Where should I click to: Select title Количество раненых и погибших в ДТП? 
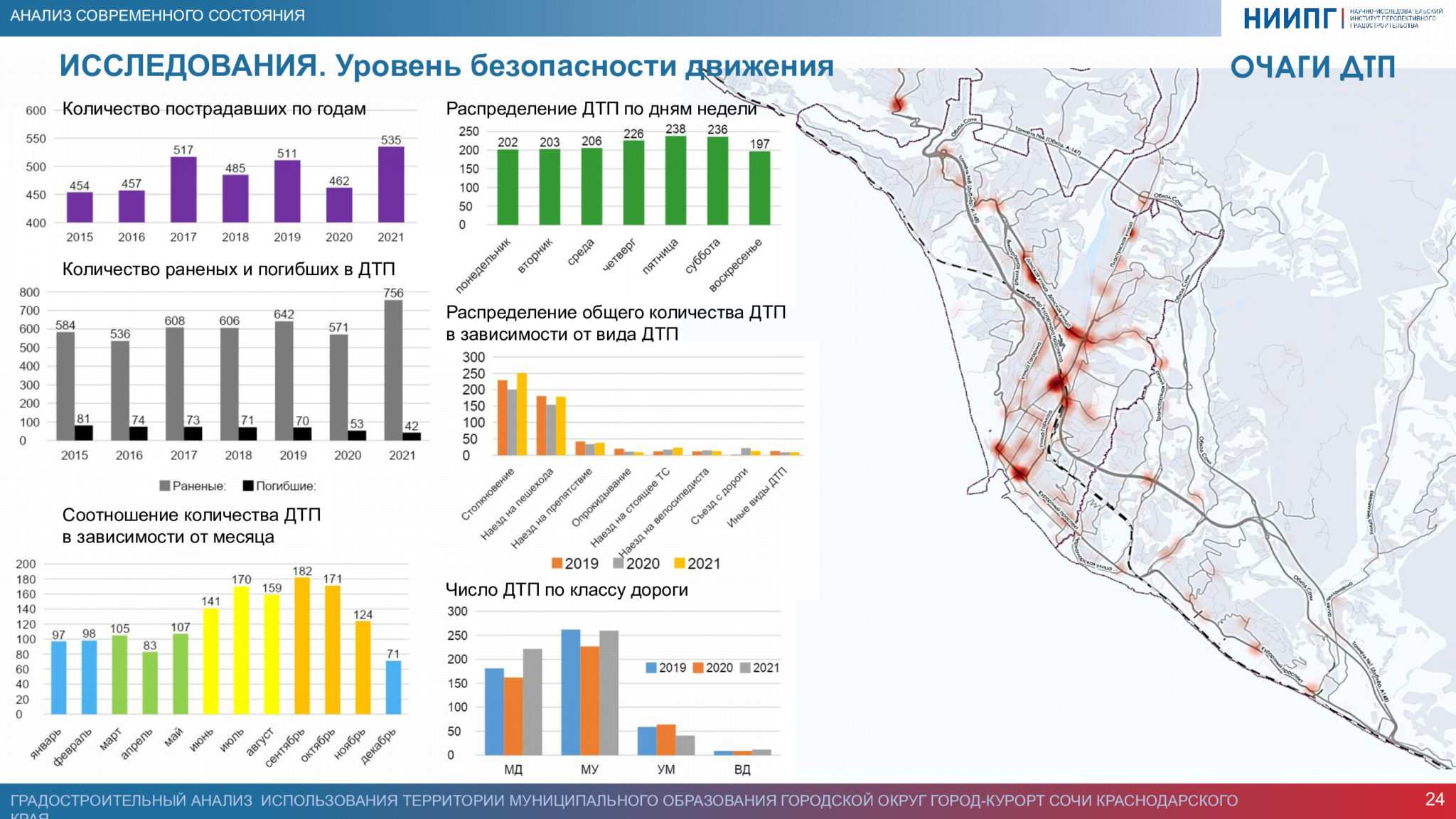coord(228,269)
